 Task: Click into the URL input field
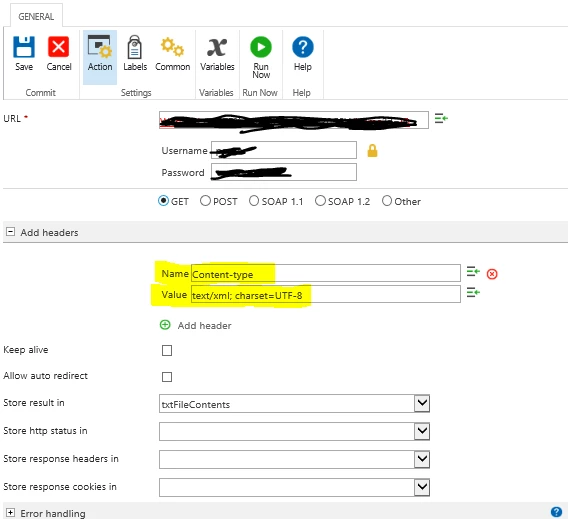[294, 120]
